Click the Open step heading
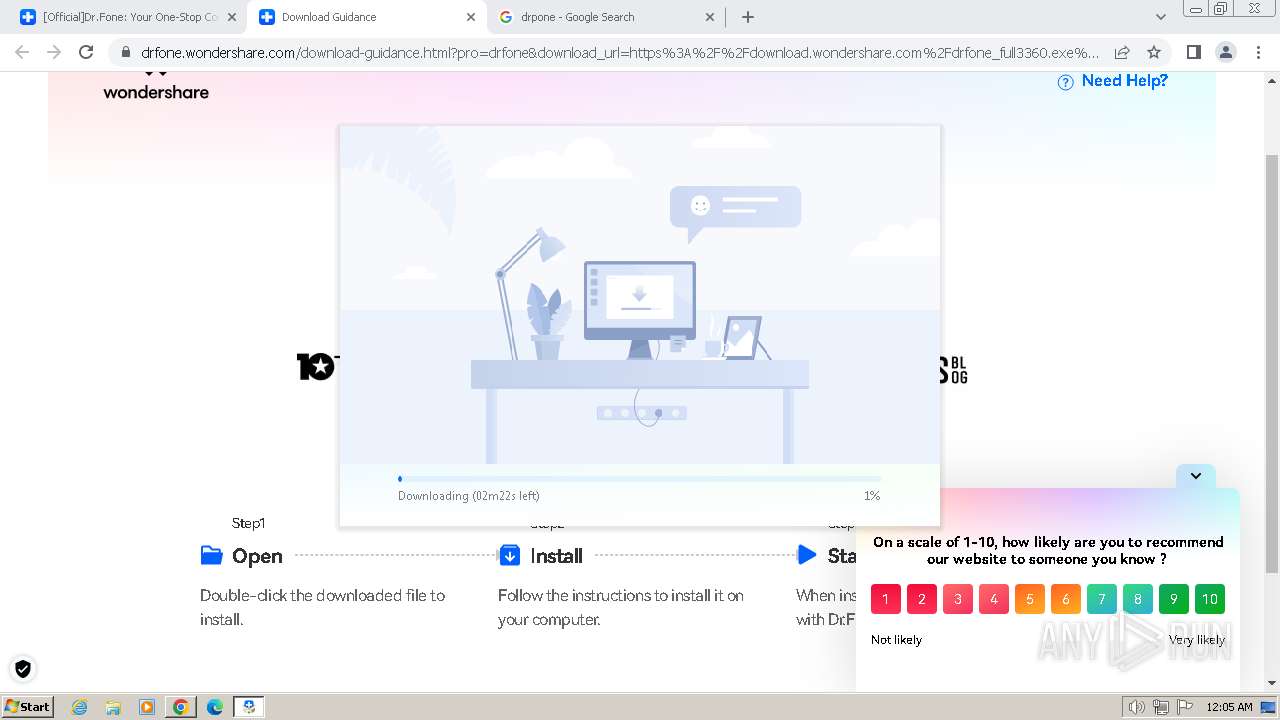This screenshot has height=720, width=1280. click(257, 556)
